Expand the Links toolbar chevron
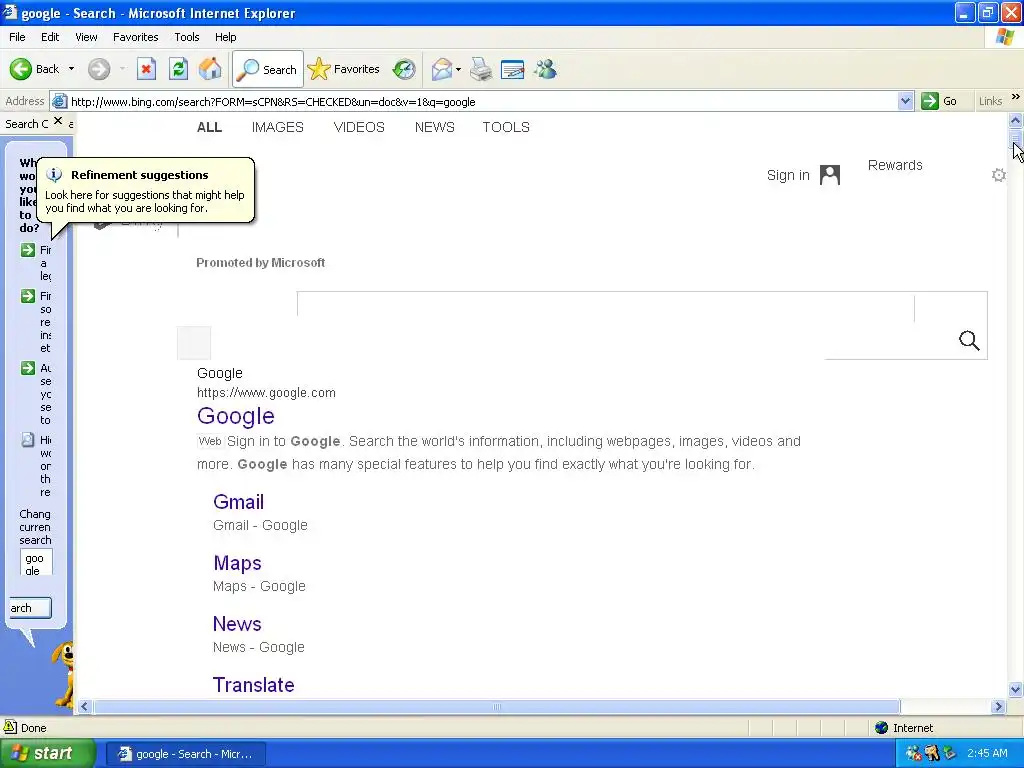Viewport: 1024px width, 768px height. (1016, 97)
